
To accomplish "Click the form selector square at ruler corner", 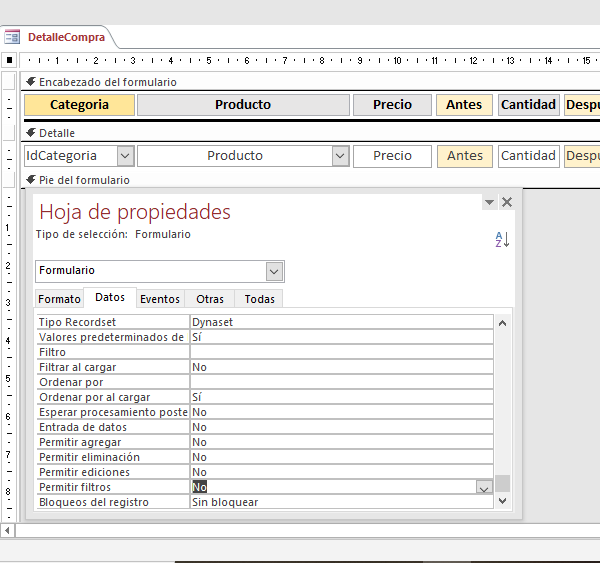I will [9, 60].
